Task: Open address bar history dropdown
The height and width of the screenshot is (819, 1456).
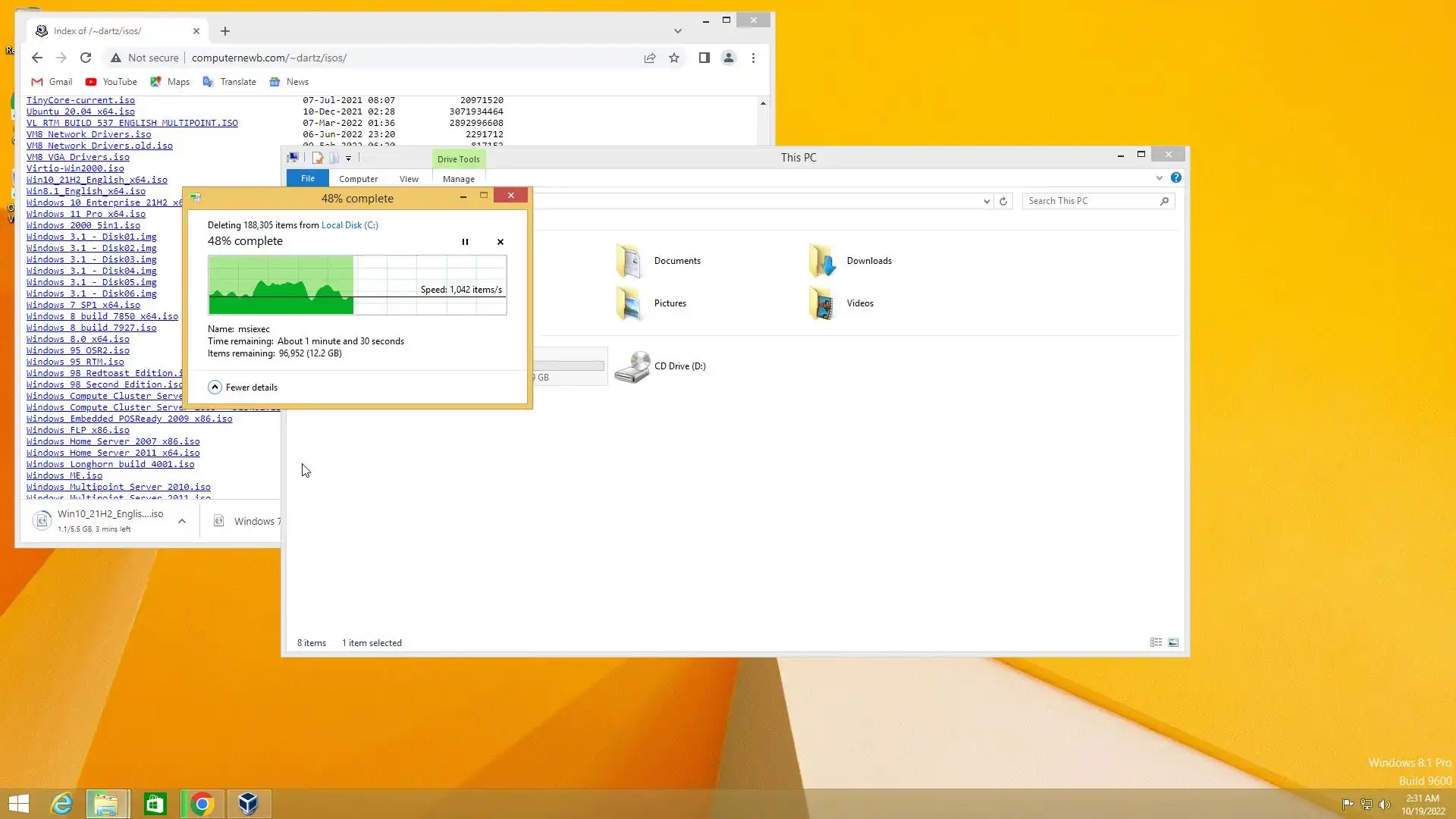Action: tap(986, 201)
